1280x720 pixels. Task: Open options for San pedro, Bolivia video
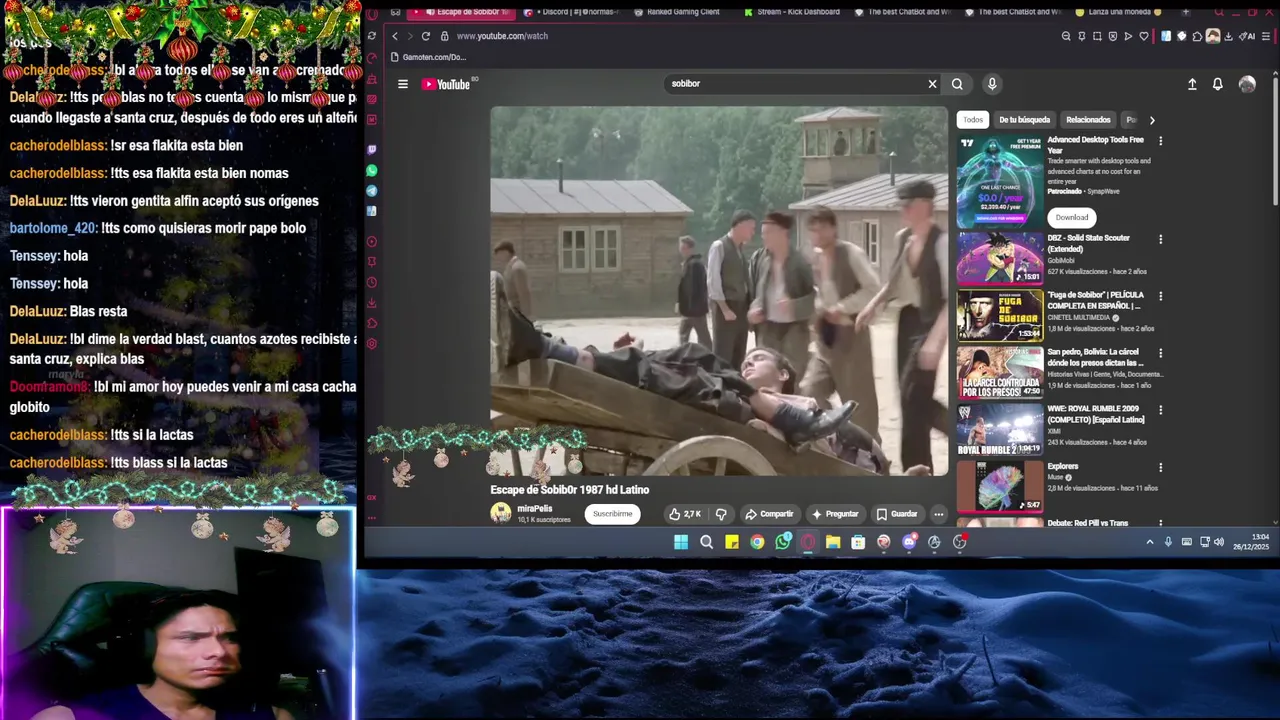point(1160,353)
